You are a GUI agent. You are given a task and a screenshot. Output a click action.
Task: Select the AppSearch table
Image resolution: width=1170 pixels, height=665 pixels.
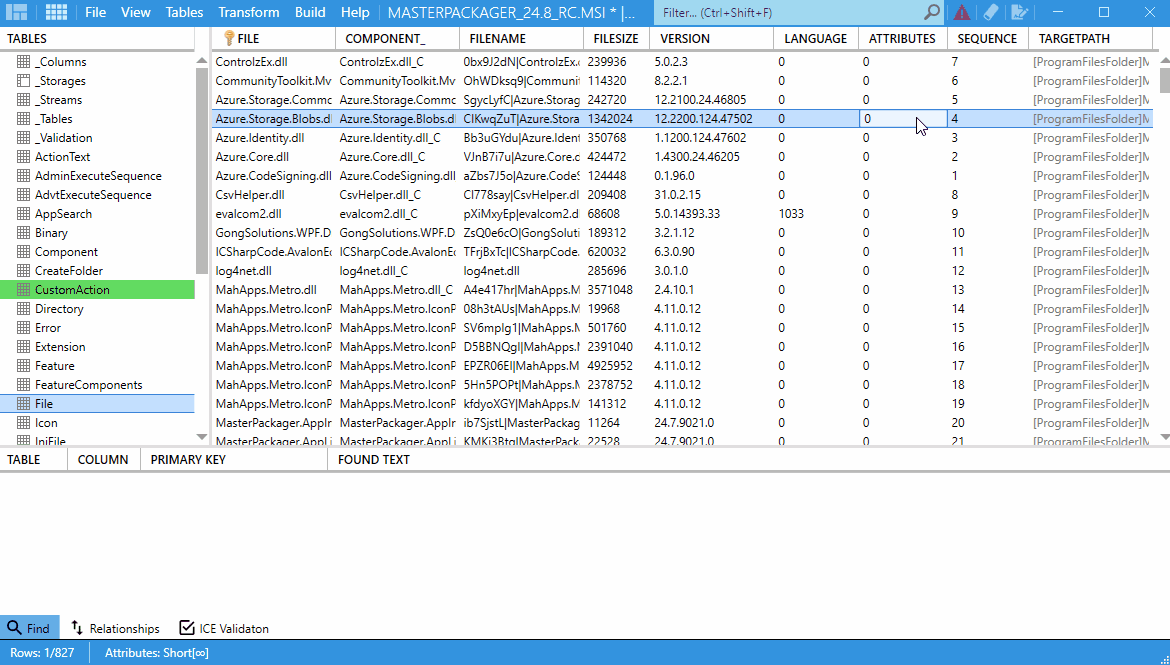point(98,214)
